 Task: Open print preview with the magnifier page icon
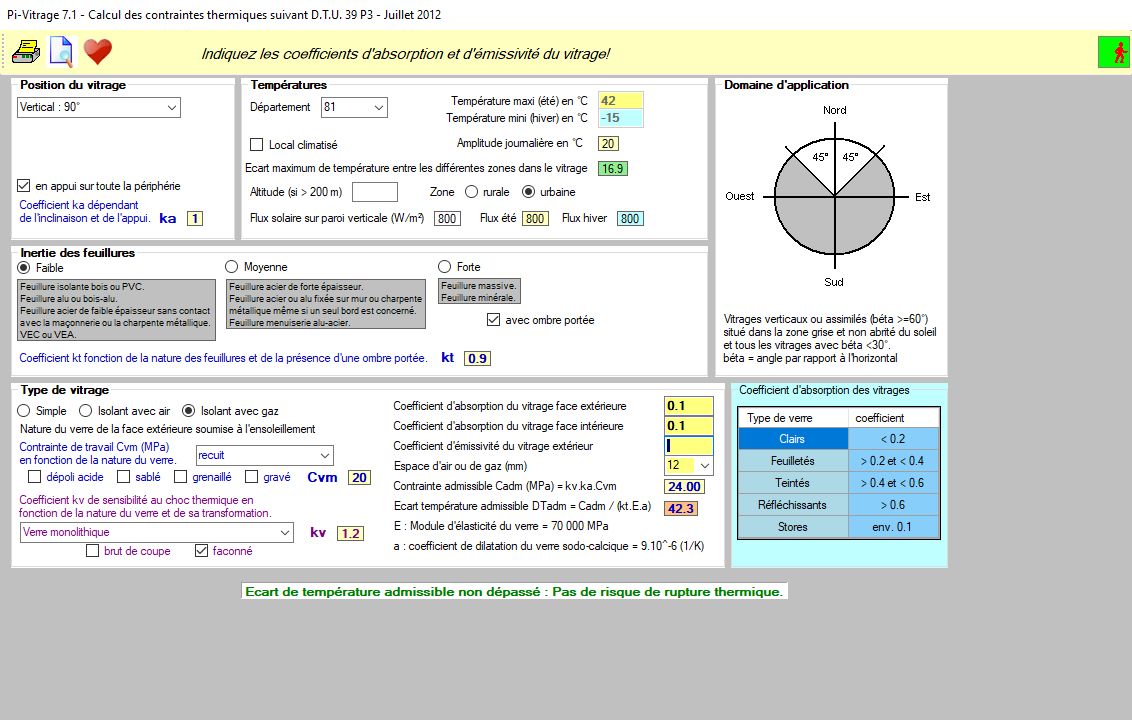click(61, 51)
